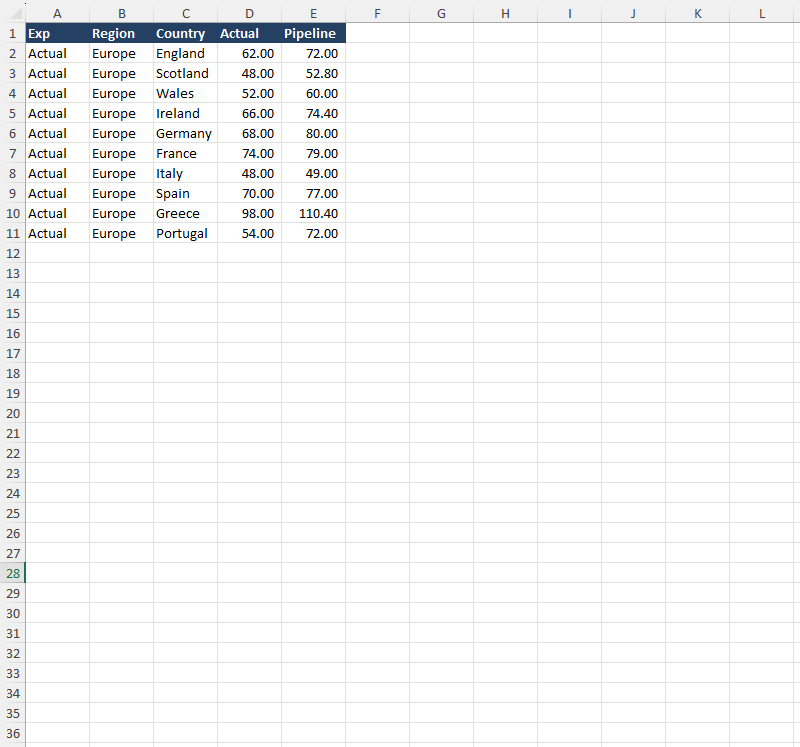Select row 12 header
The width and height of the screenshot is (800, 747).
pyautogui.click(x=13, y=254)
